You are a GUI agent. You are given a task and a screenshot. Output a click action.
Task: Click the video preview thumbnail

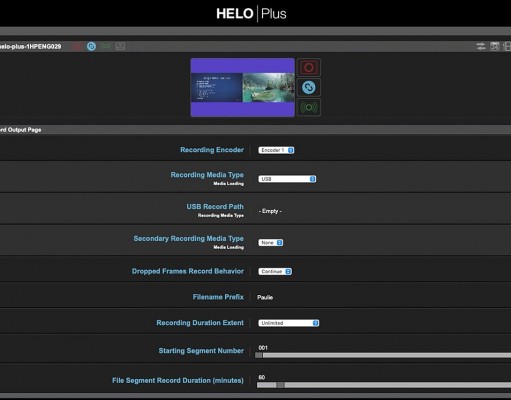pyautogui.click(x=242, y=88)
